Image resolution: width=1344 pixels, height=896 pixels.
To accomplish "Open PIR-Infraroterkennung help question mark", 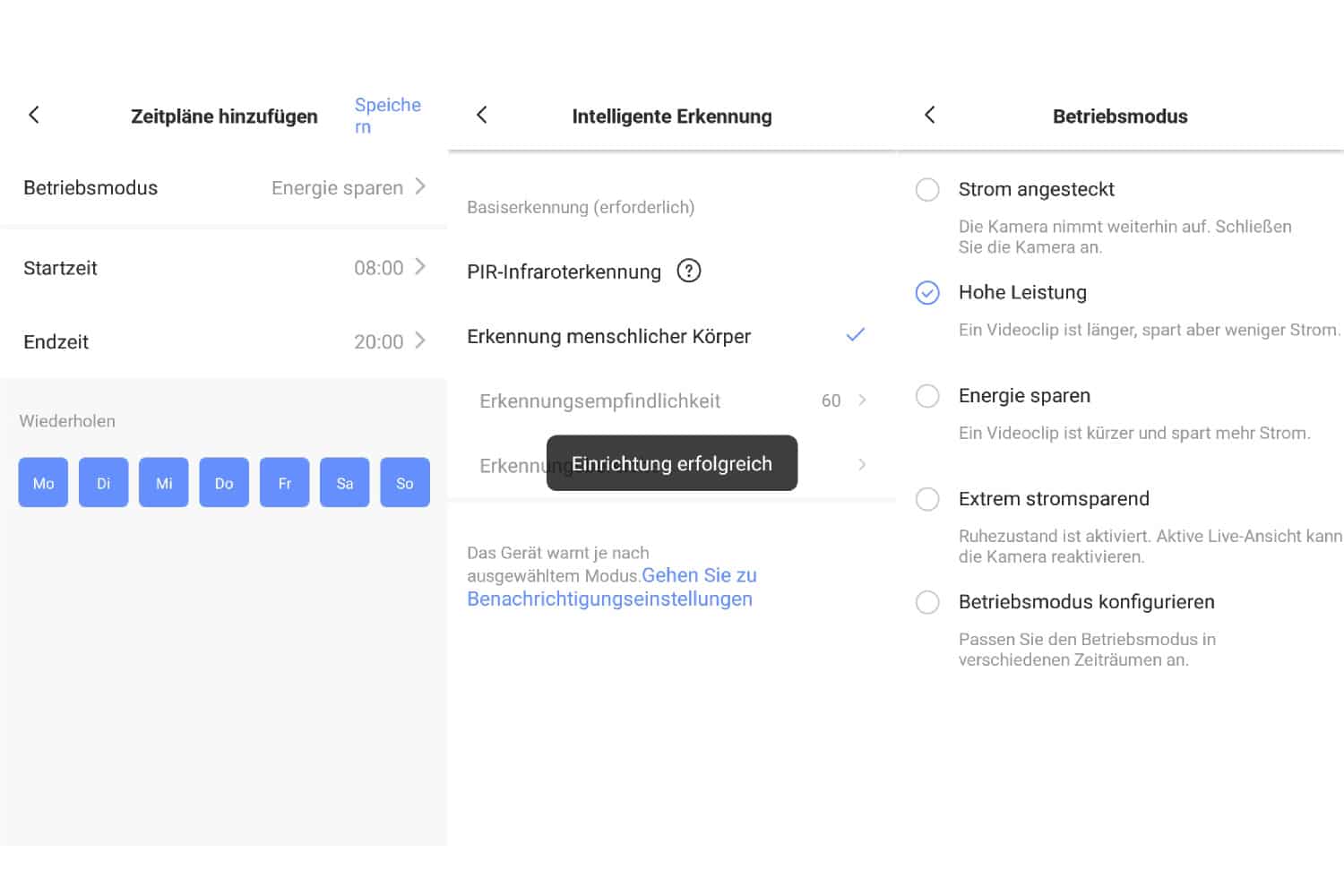I will pos(688,271).
